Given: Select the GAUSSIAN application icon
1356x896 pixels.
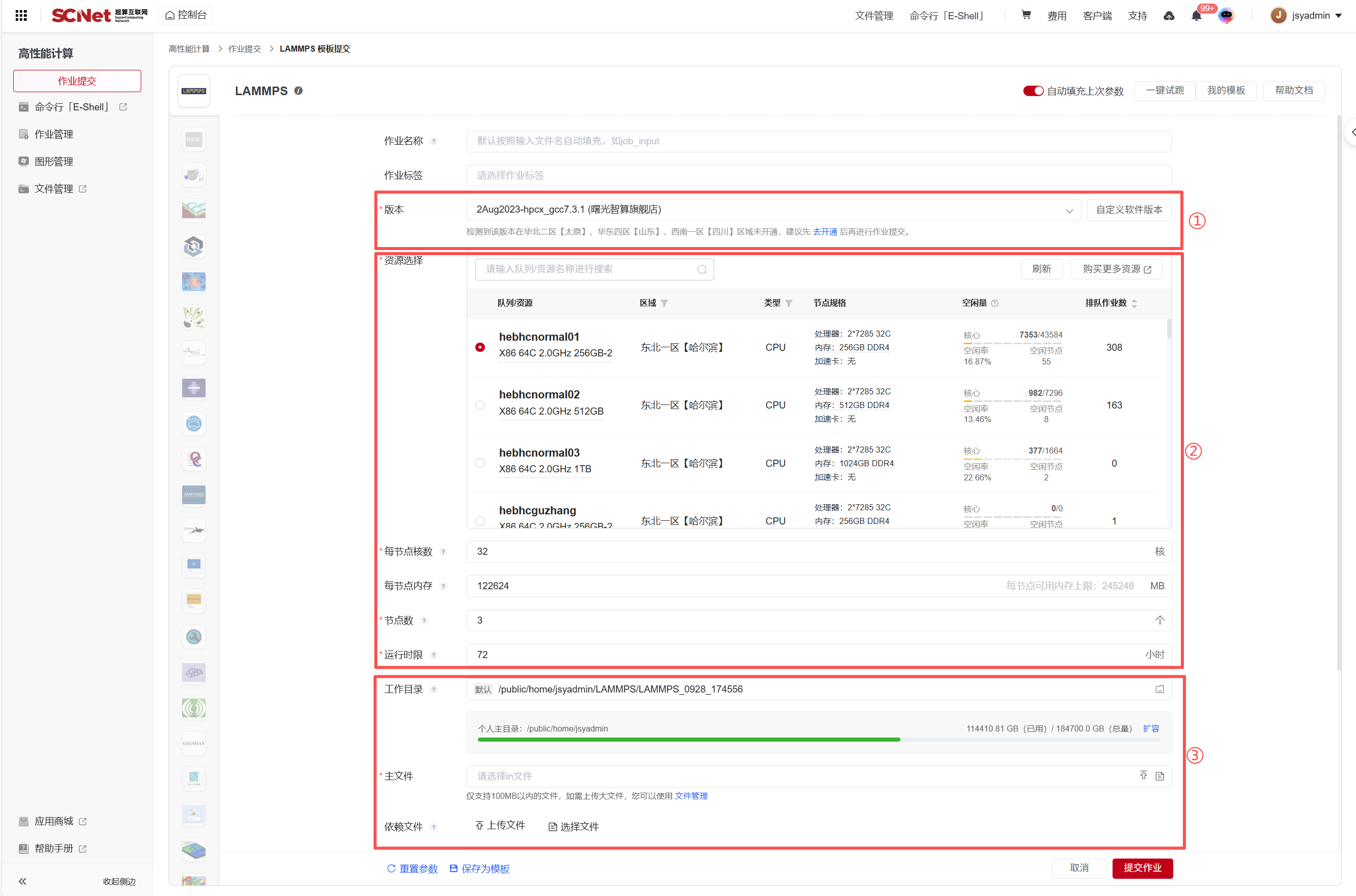Looking at the screenshot, I should coord(194,744).
